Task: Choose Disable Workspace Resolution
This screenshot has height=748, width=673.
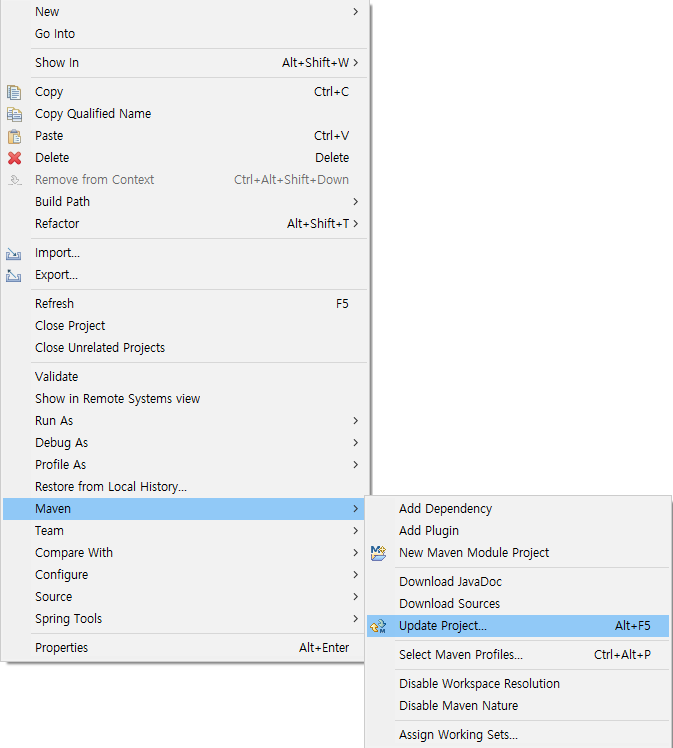Action: [518, 684]
